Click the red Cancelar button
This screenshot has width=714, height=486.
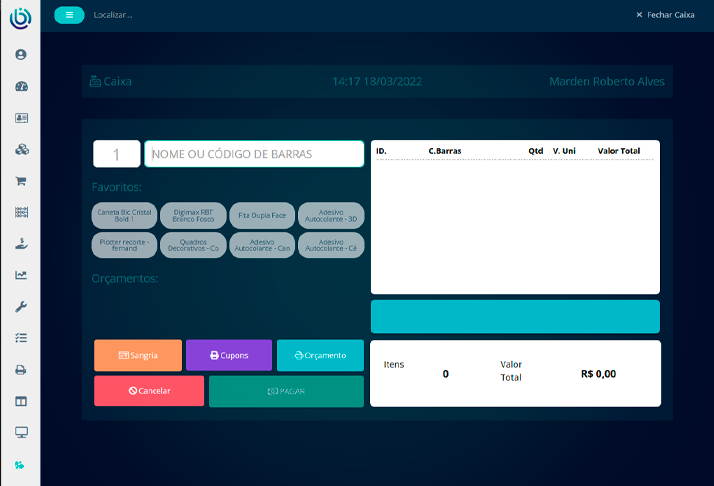149,391
